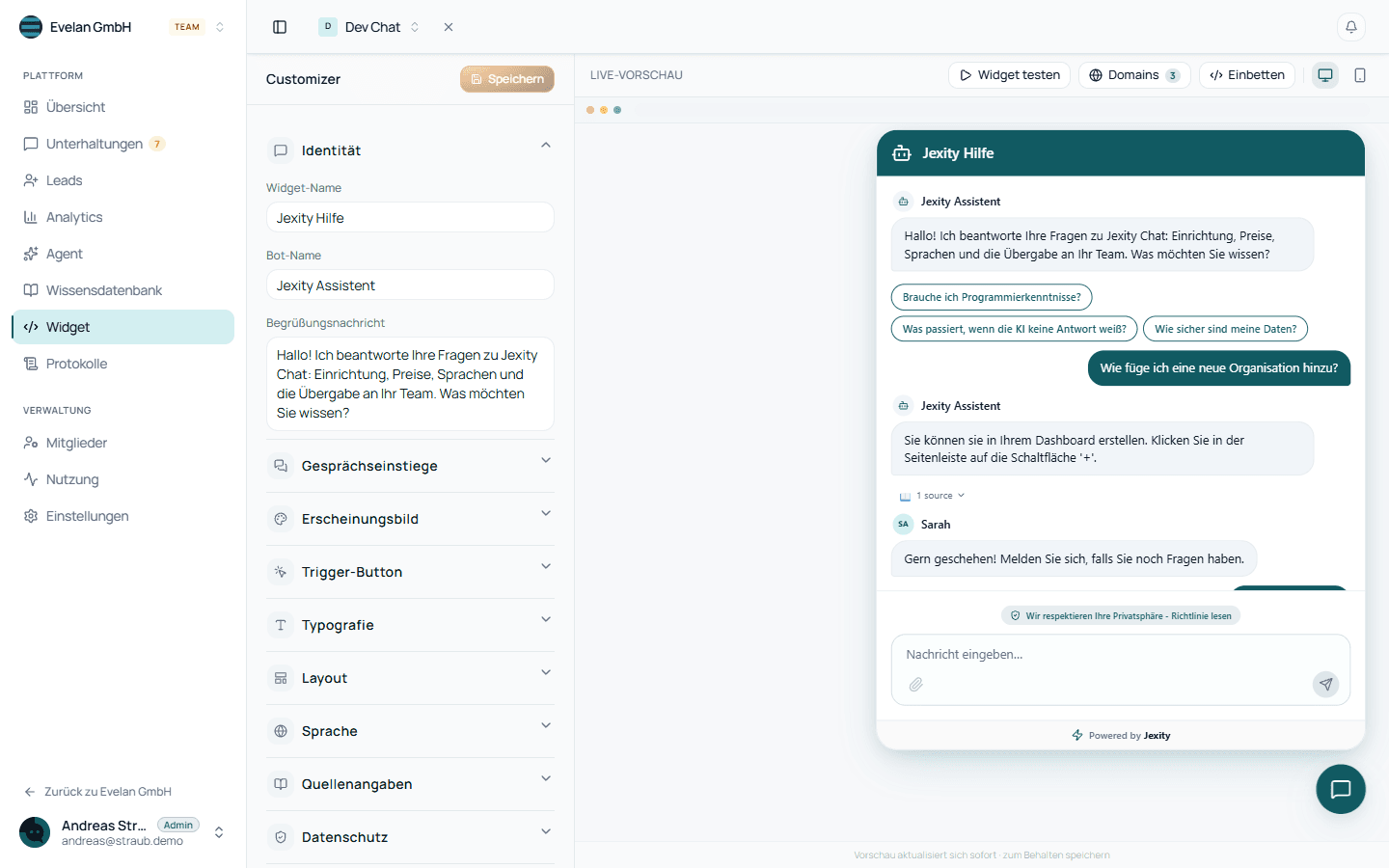Image resolution: width=1389 pixels, height=868 pixels.
Task: Click the attachment paperclip icon
Action: (x=916, y=684)
